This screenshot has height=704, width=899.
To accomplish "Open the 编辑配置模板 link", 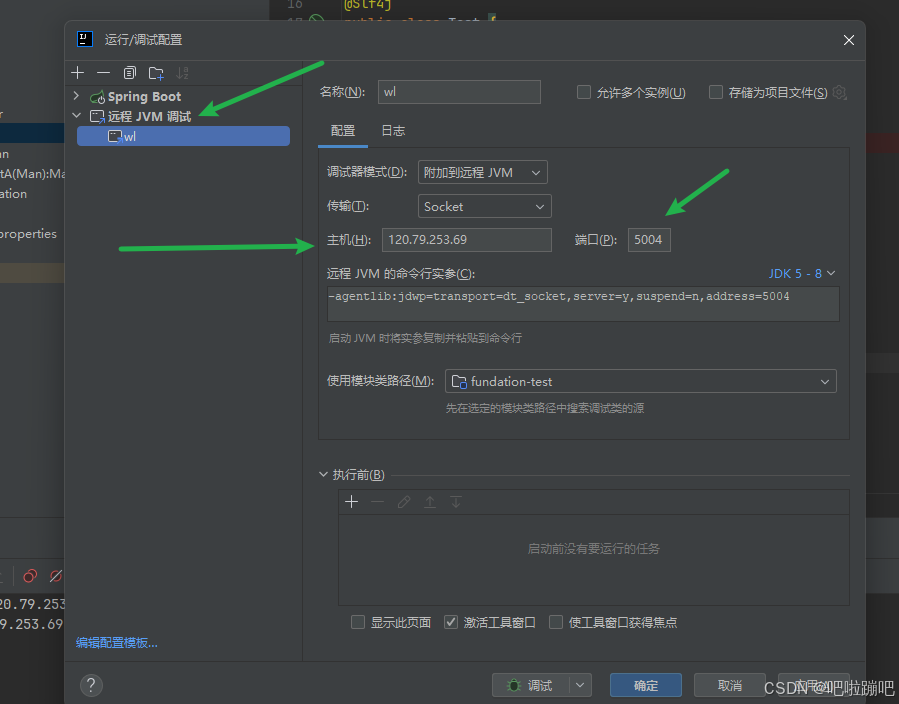I will (x=116, y=643).
